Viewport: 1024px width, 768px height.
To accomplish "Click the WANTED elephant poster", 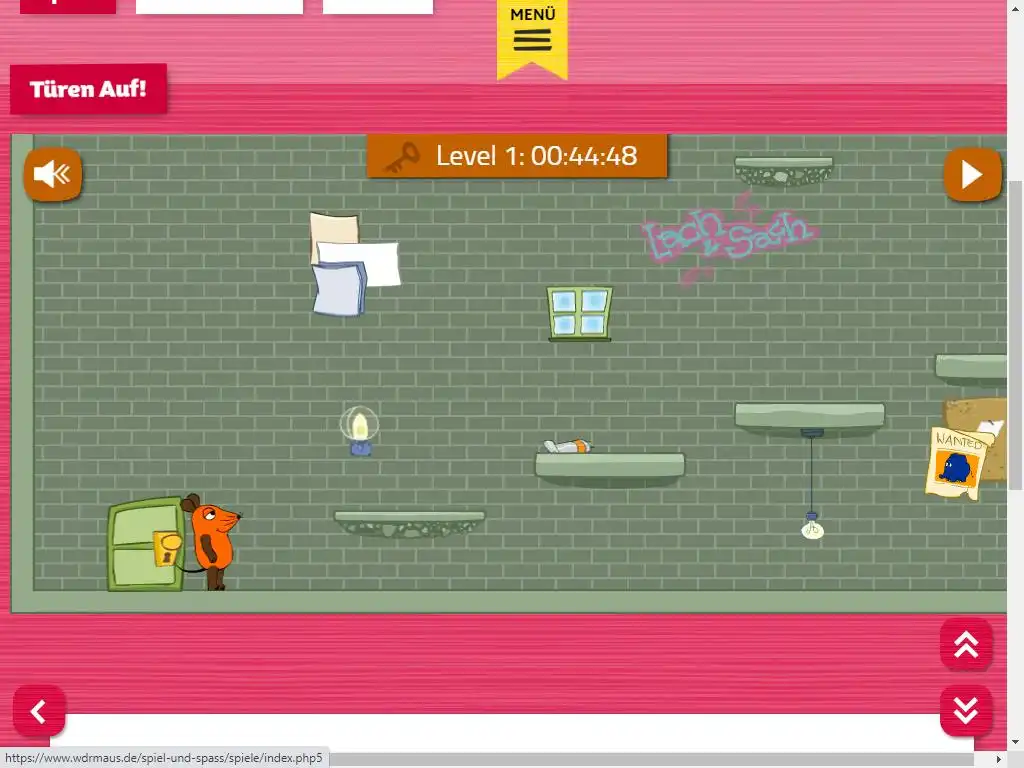I will 957,463.
